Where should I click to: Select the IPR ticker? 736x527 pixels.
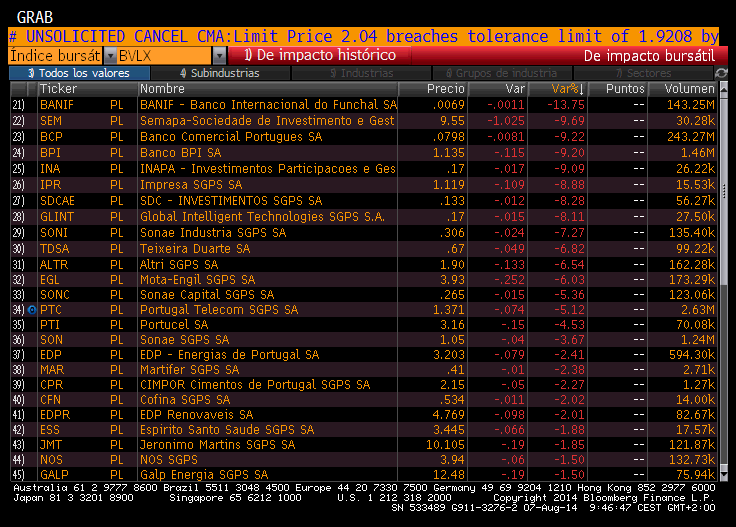coord(50,185)
